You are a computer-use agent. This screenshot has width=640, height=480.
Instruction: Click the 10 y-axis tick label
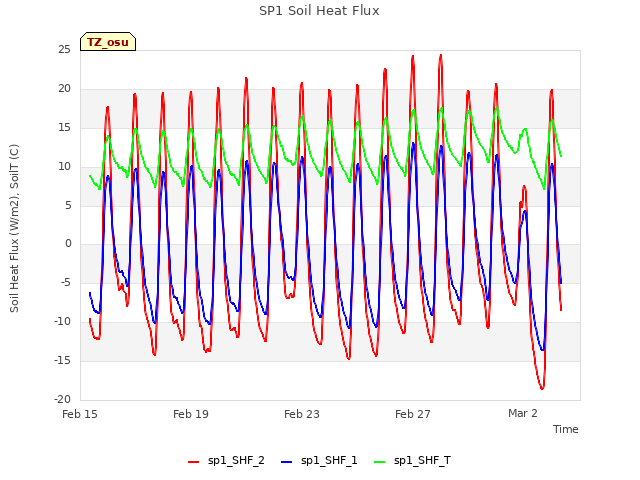64,167
